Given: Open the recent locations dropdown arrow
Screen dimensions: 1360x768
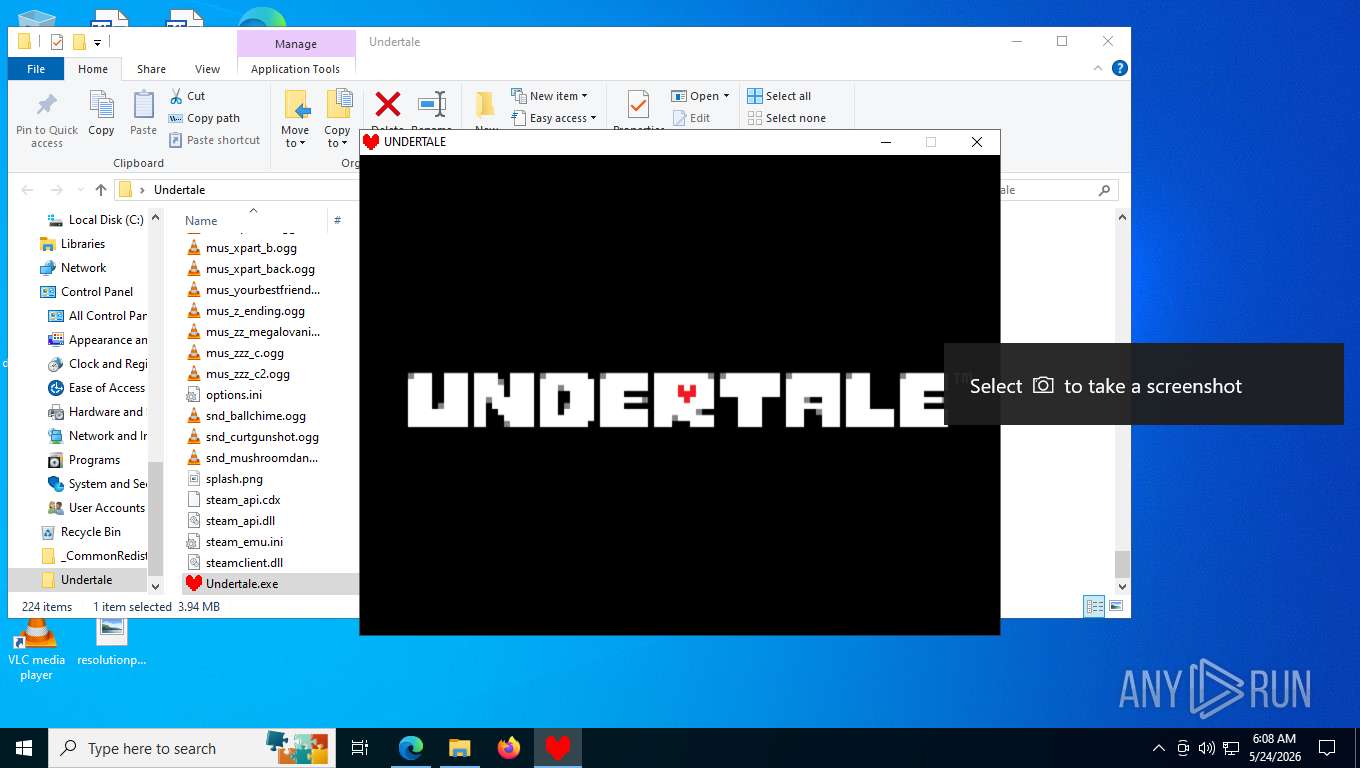Looking at the screenshot, I should pos(80,190).
